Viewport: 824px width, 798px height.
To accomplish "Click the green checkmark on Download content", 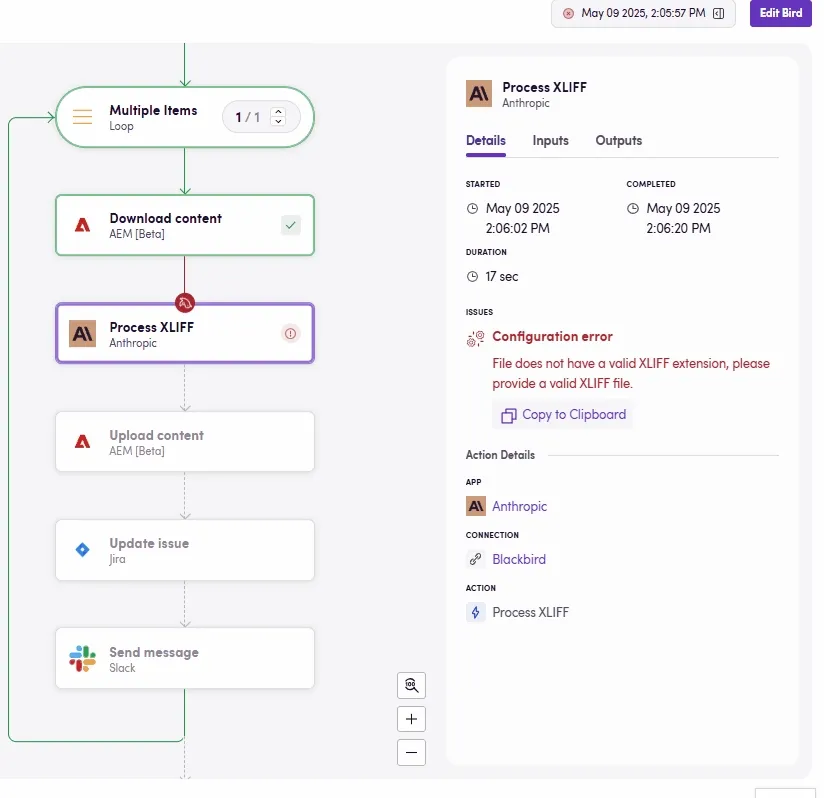I will coord(291,226).
